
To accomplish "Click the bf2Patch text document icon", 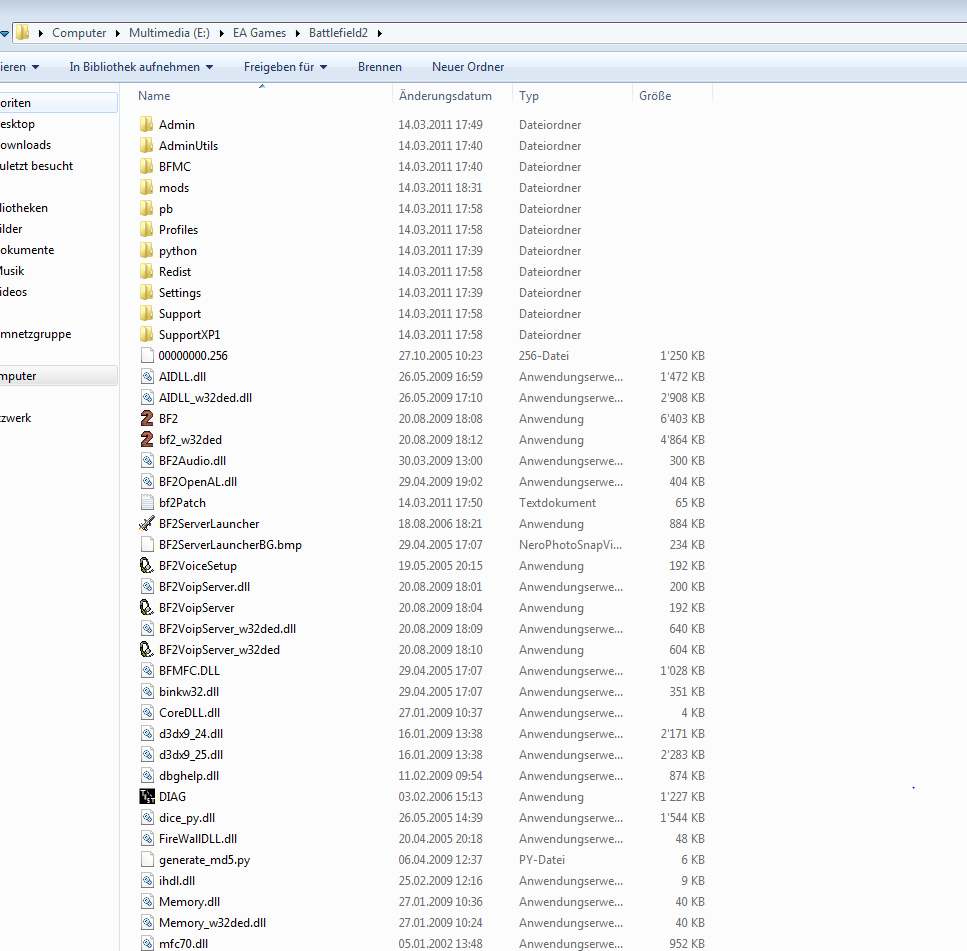I will 147,503.
